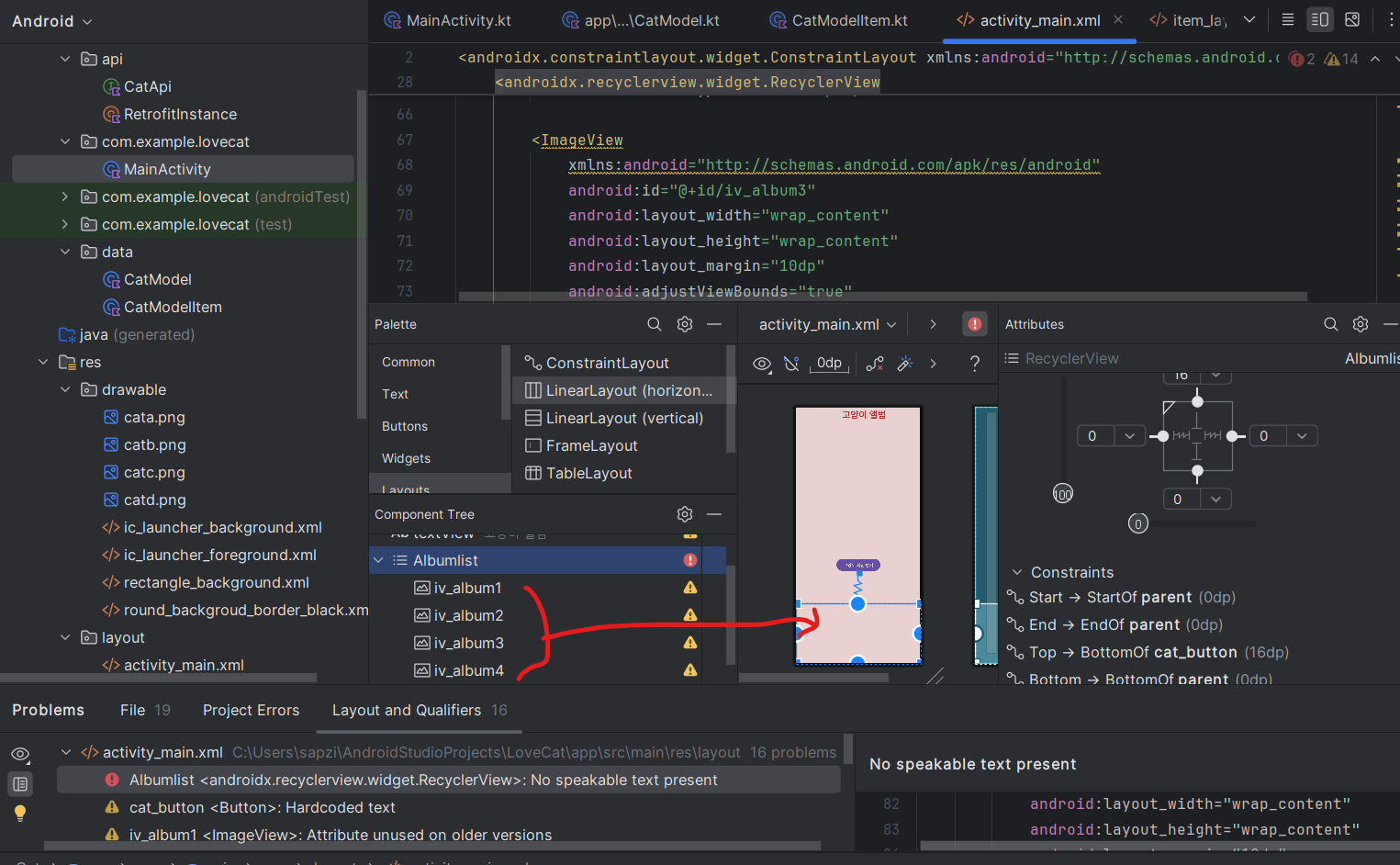Click the Infer Constraints magic wand
Viewport: 1400px width, 865px height.
point(905,364)
